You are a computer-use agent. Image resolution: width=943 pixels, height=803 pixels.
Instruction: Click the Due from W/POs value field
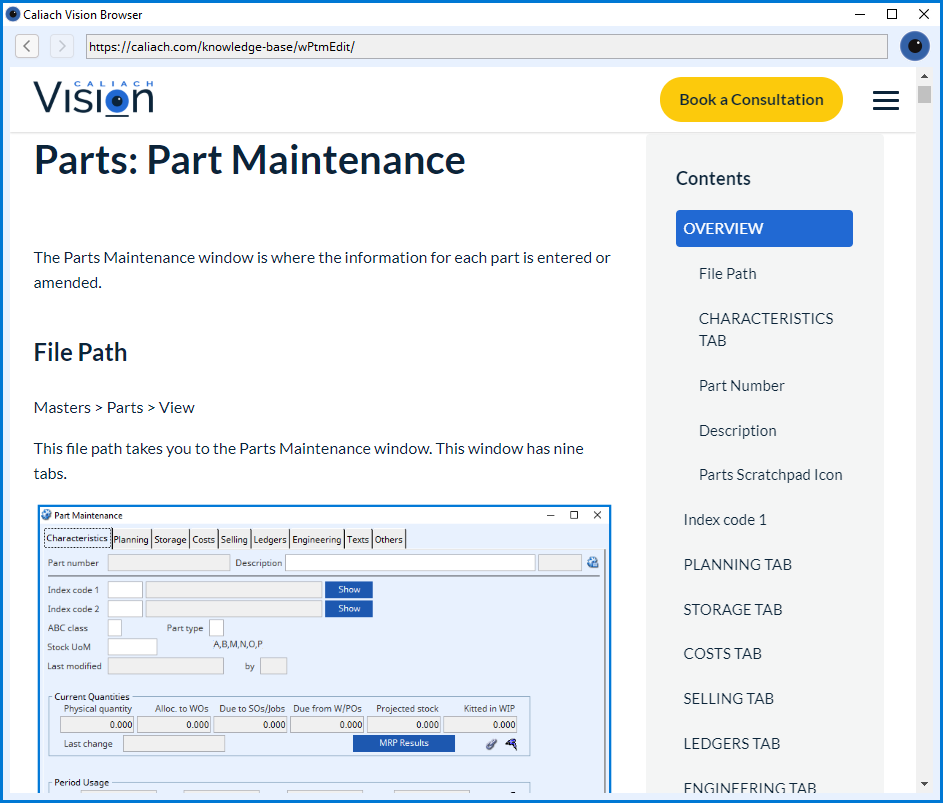point(327,725)
